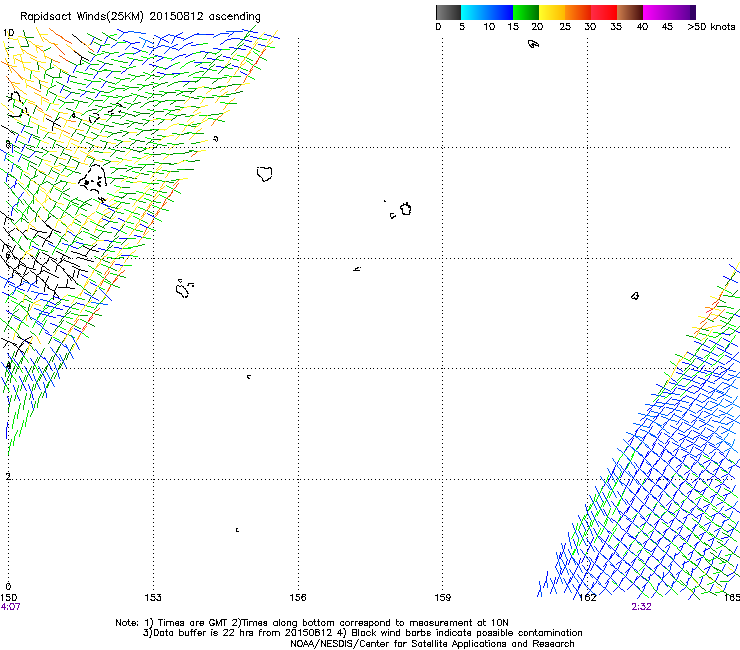Screen dimensions: 740x650
Task: Click the longitude axis label '159'
Action: point(443,598)
